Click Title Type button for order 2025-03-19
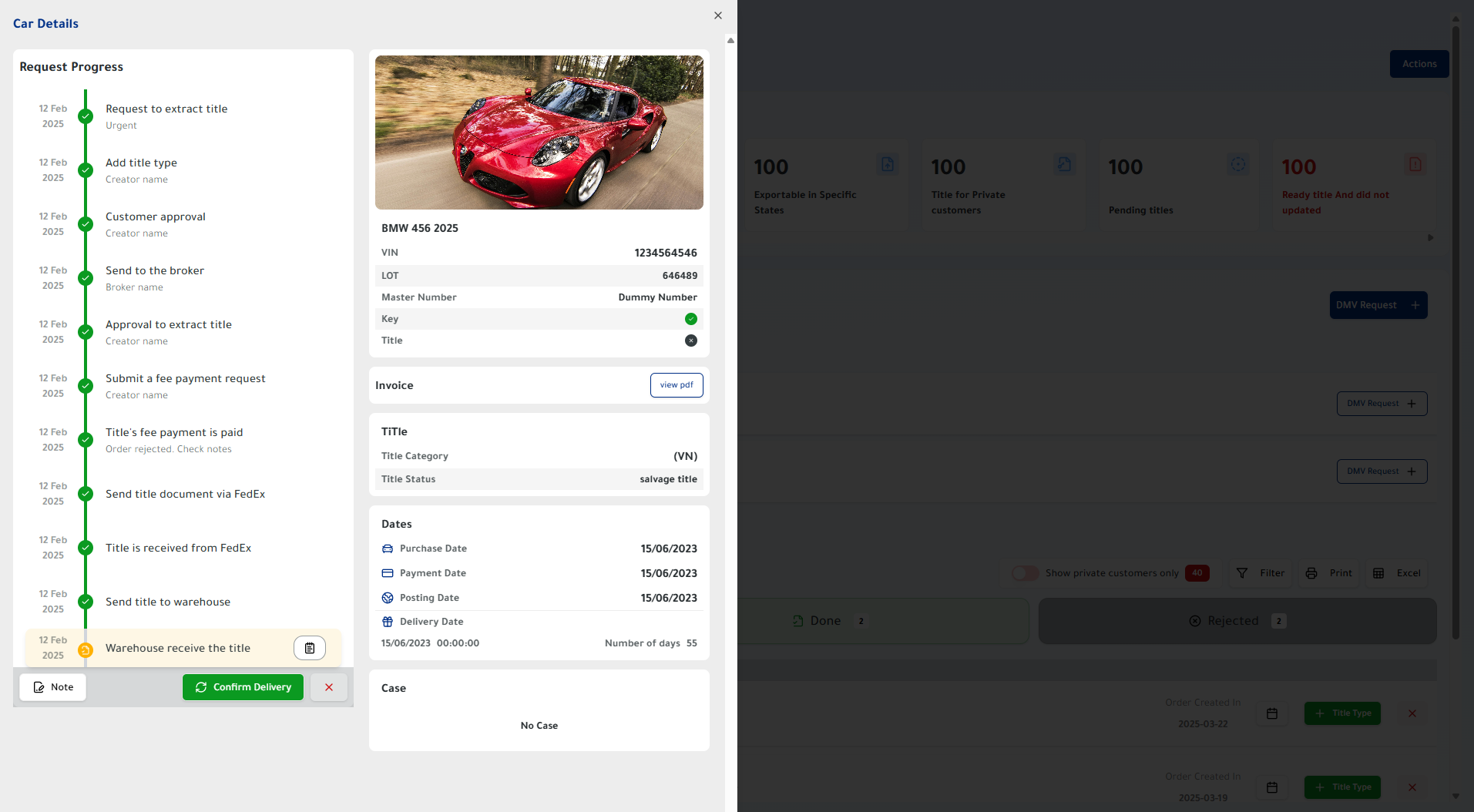Viewport: 1474px width, 812px height. [1342, 787]
